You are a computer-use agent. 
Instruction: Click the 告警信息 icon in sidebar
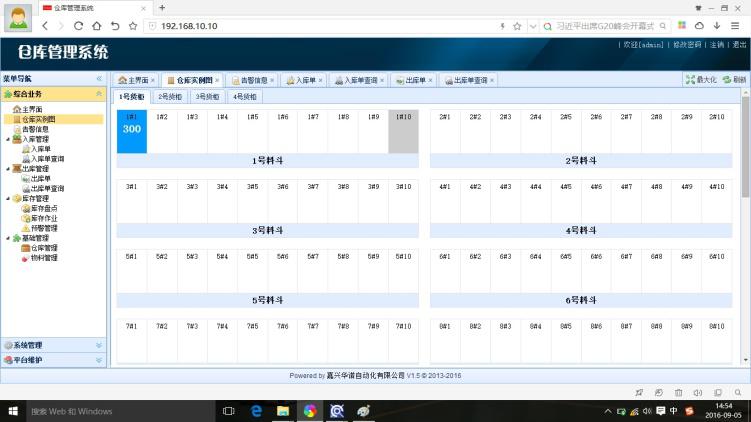[16, 129]
